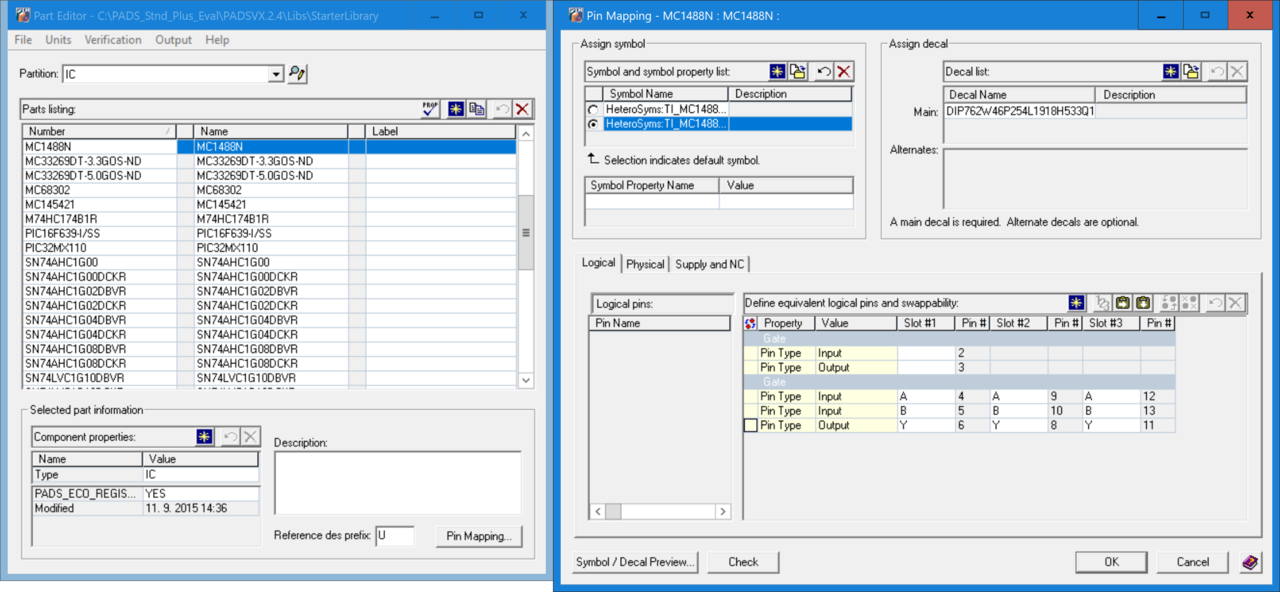
Task: Select PIC32MX110 in the Number column
Action: coord(99,248)
